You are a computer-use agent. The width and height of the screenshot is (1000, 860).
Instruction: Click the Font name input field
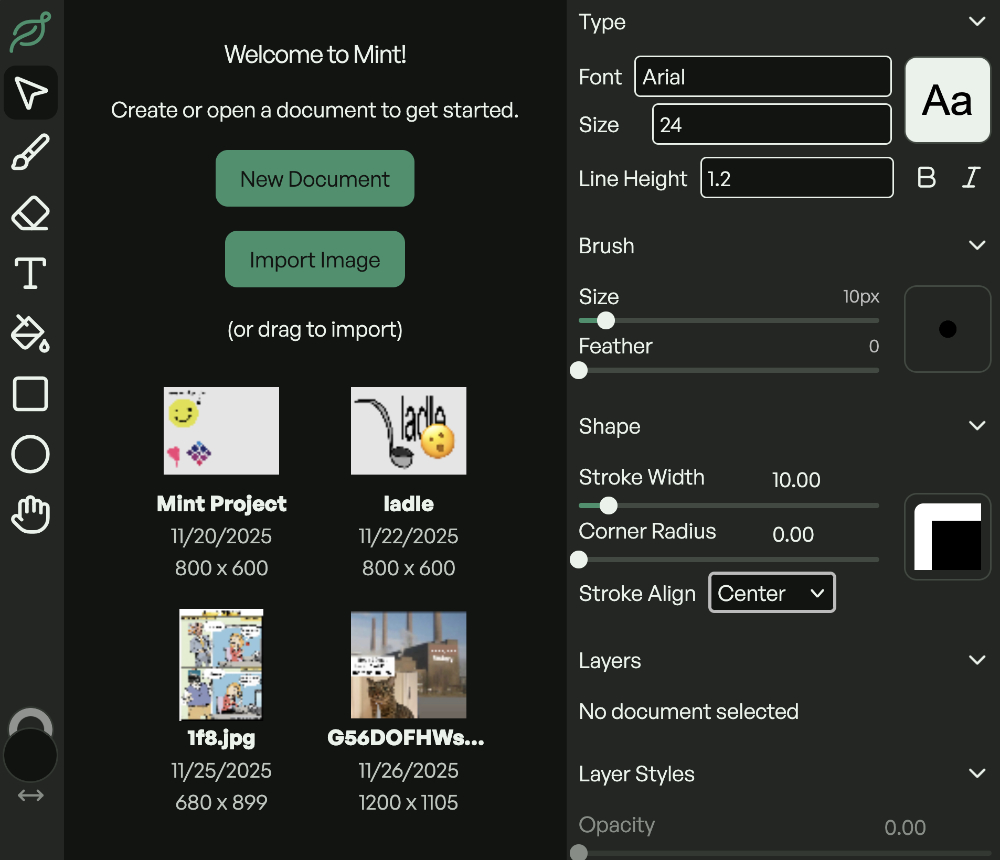762,77
